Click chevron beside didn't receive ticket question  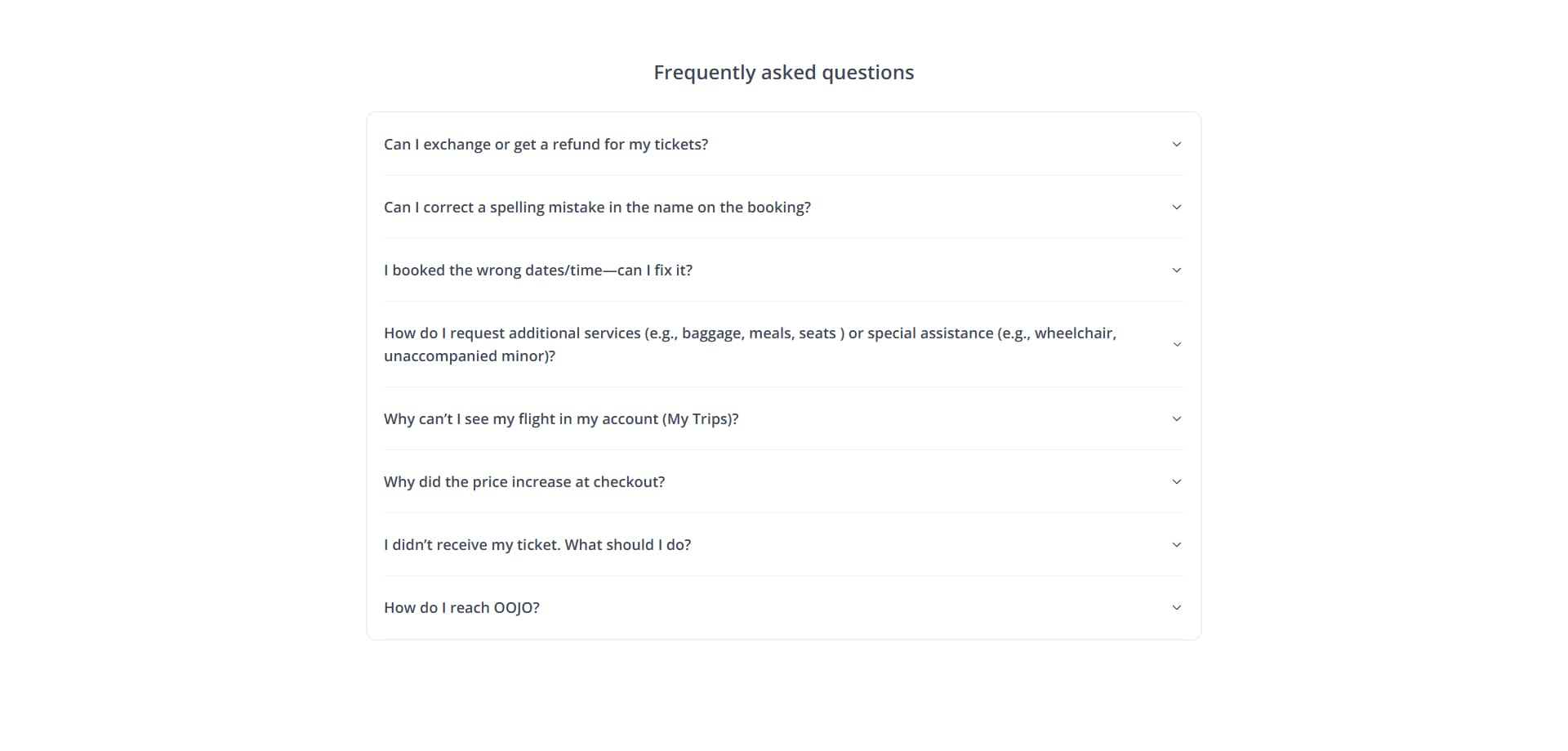(1177, 545)
